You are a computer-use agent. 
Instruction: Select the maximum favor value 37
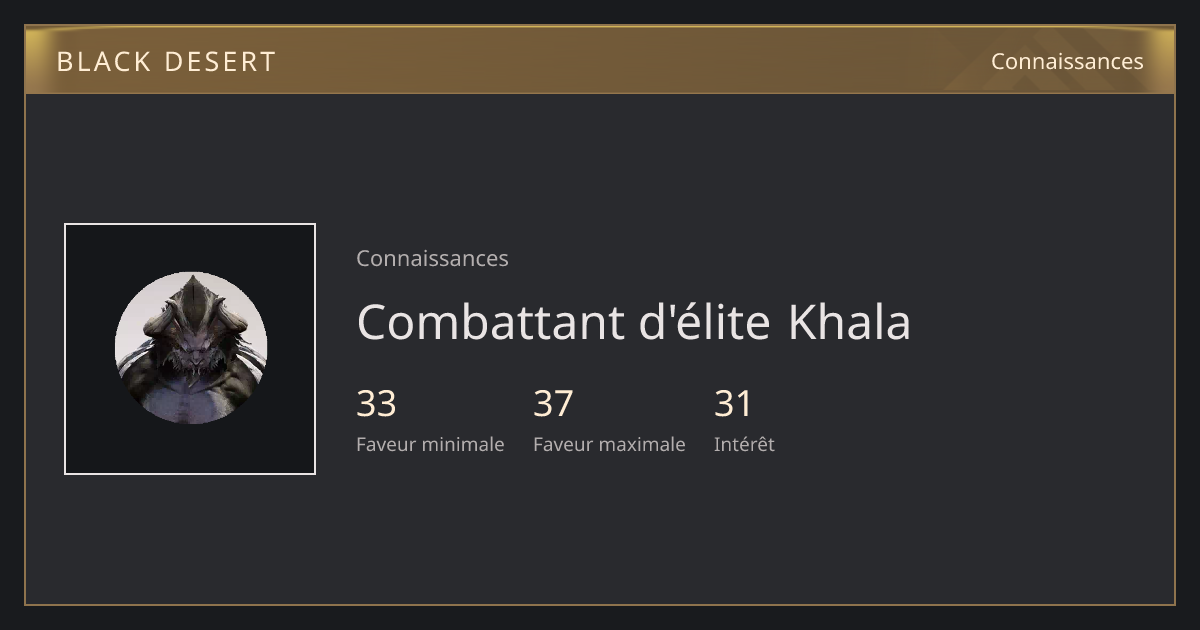pyautogui.click(x=553, y=404)
